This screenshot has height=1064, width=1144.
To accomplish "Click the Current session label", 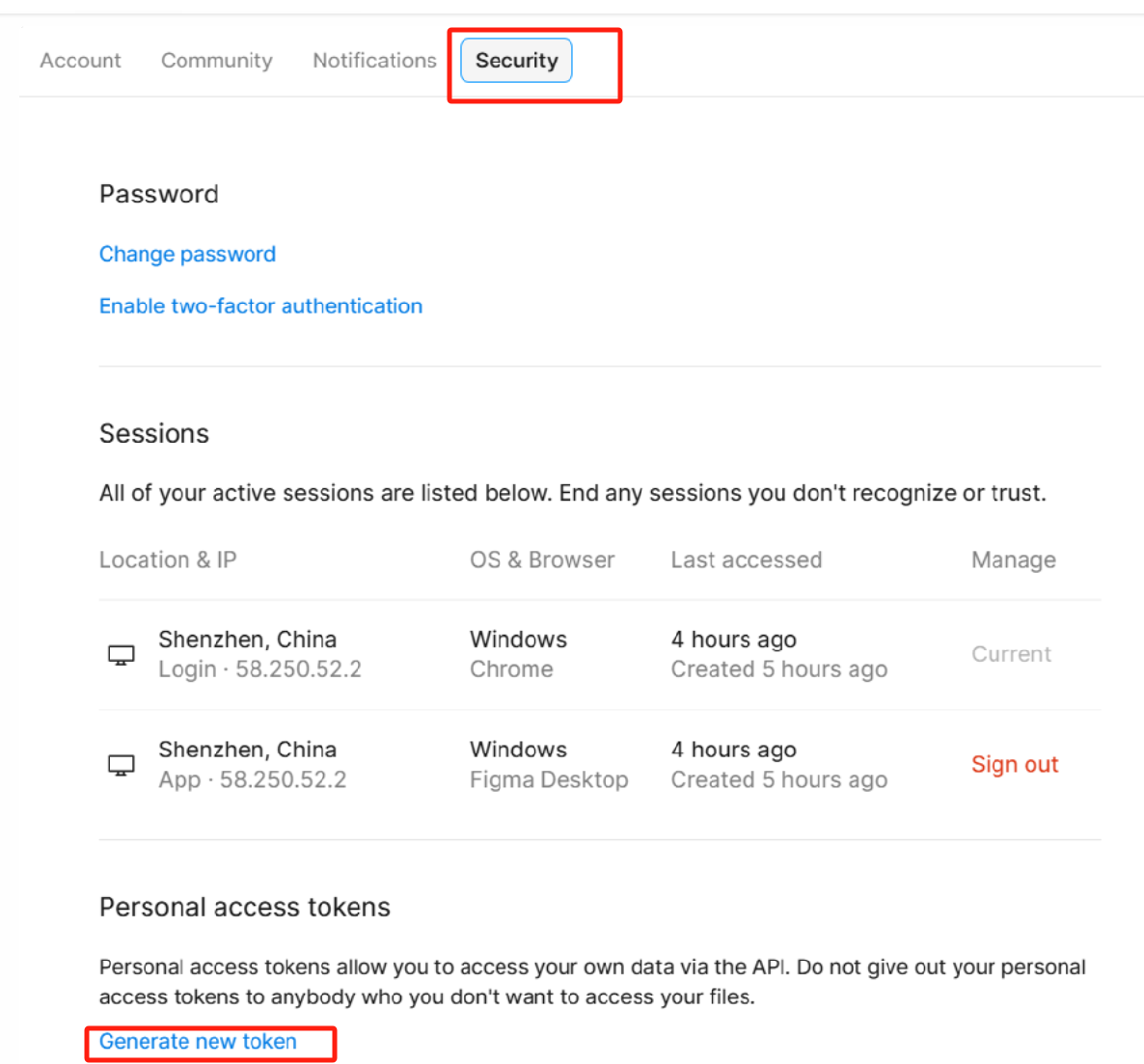I will [1011, 654].
